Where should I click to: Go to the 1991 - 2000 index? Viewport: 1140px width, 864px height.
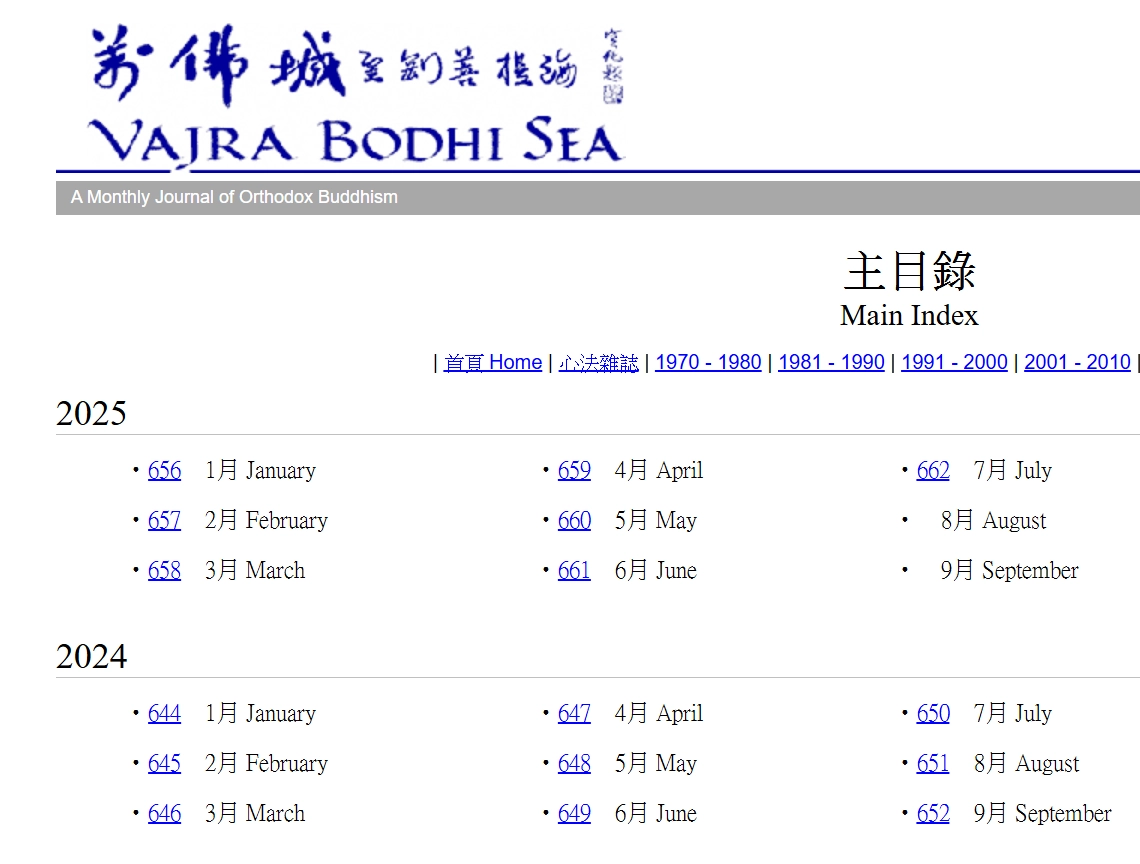(954, 363)
